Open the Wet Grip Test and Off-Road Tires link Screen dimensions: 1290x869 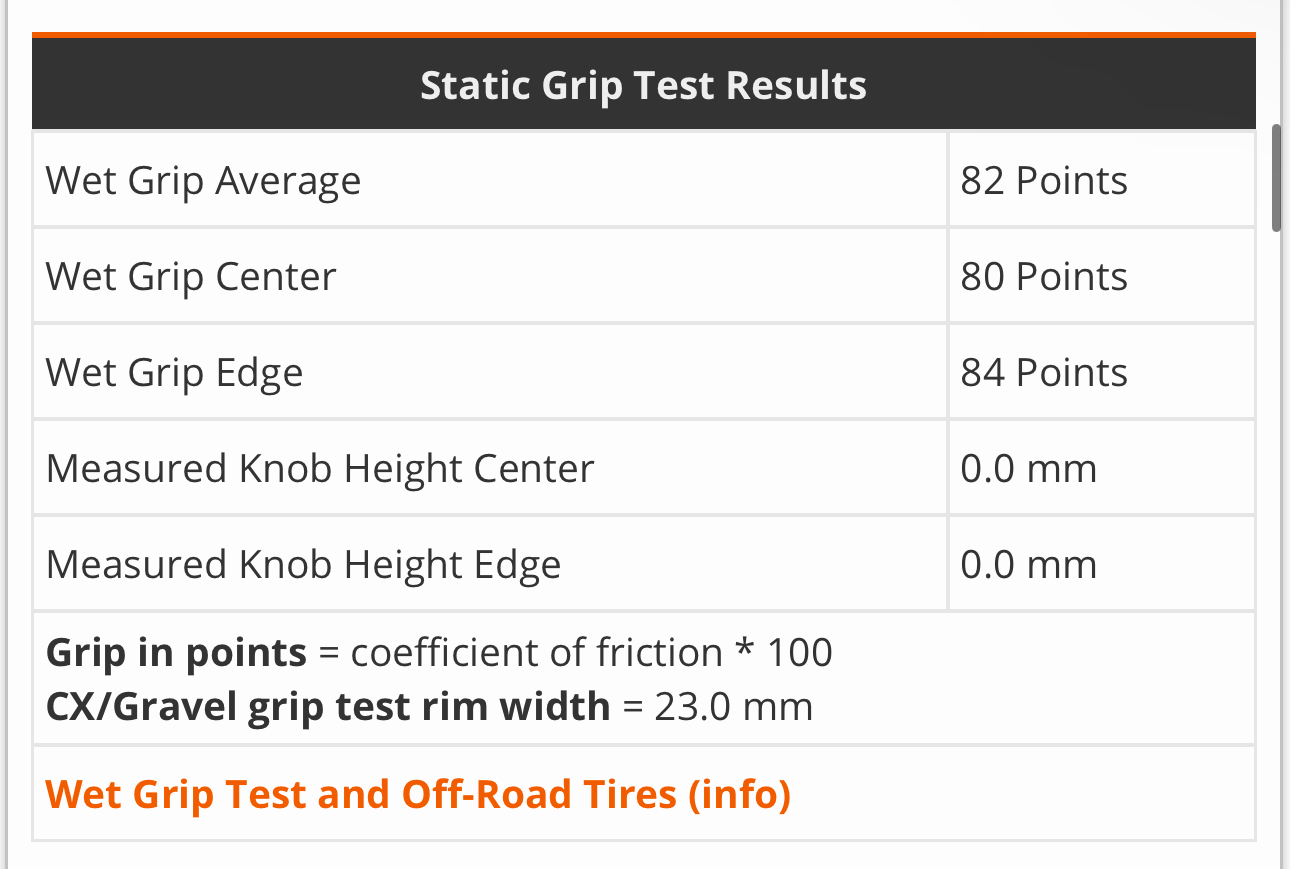(418, 794)
